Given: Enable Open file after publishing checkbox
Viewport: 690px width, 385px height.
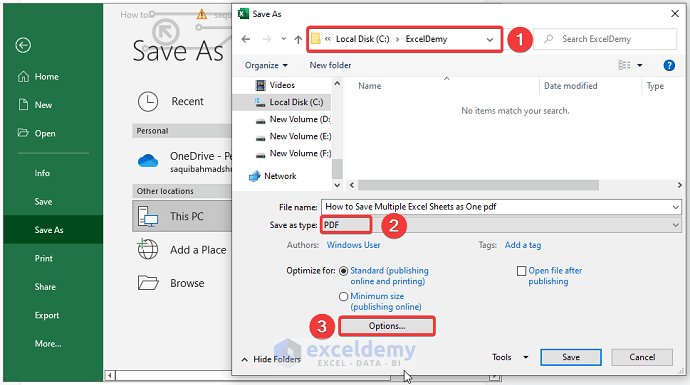Looking at the screenshot, I should tap(521, 271).
